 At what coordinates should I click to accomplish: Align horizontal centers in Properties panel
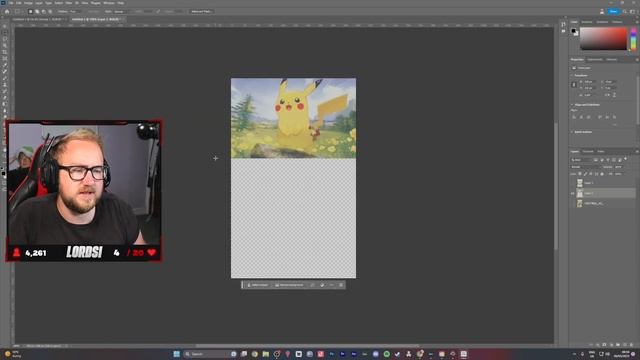(x=581, y=117)
